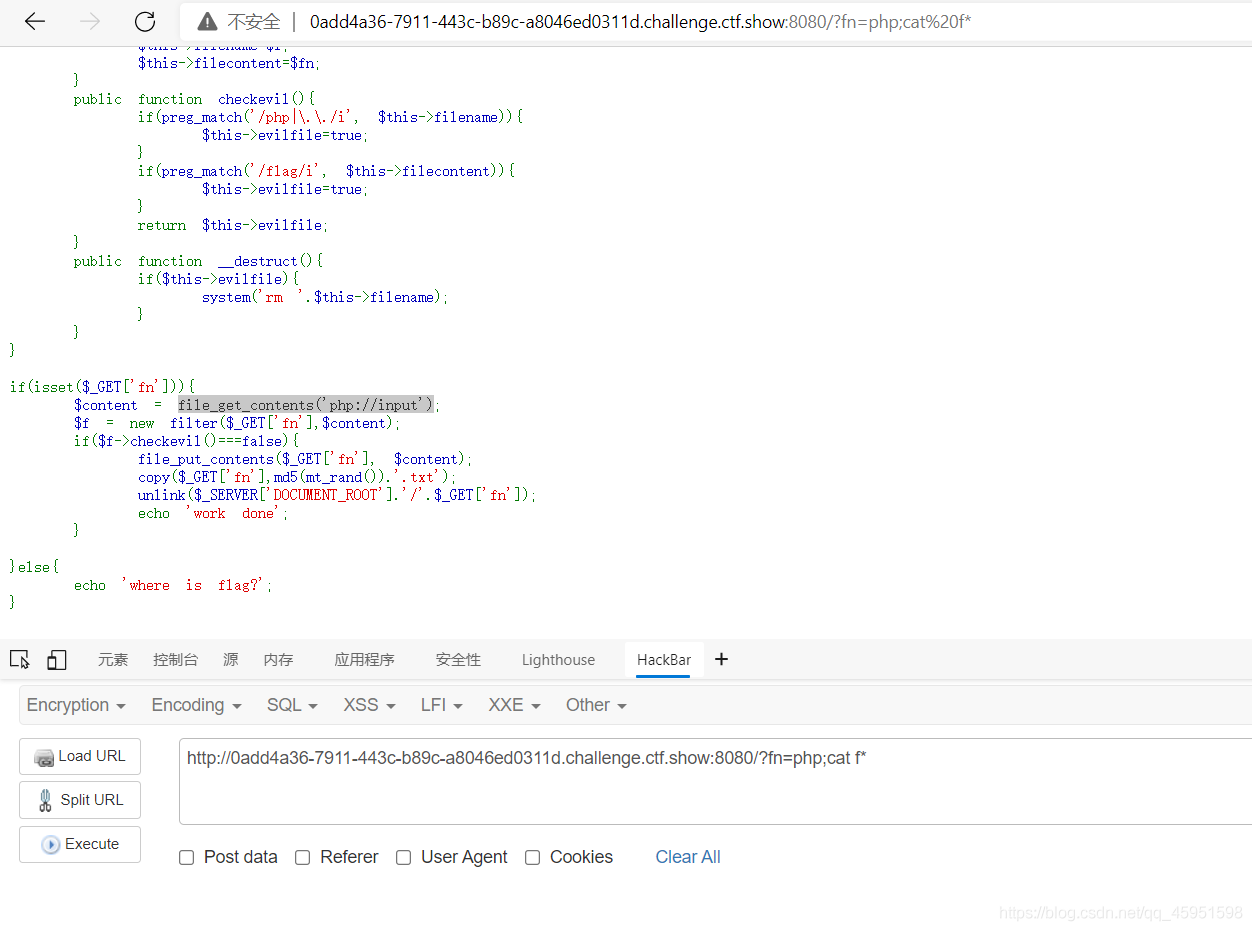Viewport: 1252px width, 931px height.
Task: Click the Load URL button
Action: coord(80,756)
